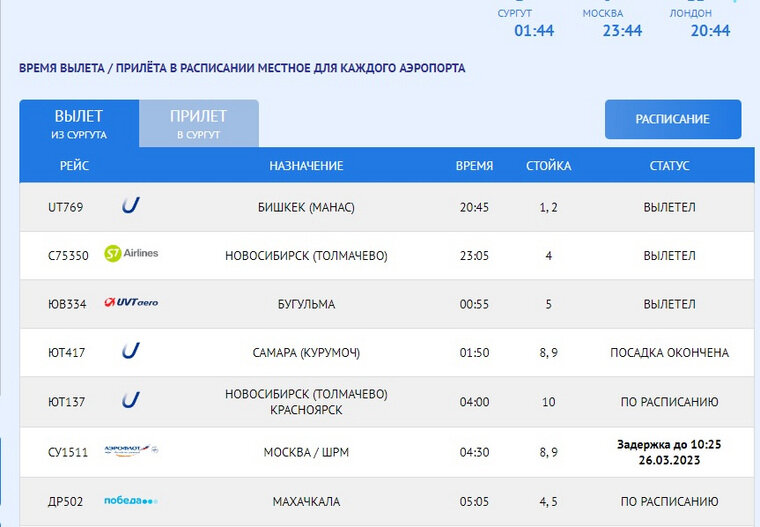Select flight number ДР502
The width and height of the screenshot is (760, 527).
tap(65, 501)
